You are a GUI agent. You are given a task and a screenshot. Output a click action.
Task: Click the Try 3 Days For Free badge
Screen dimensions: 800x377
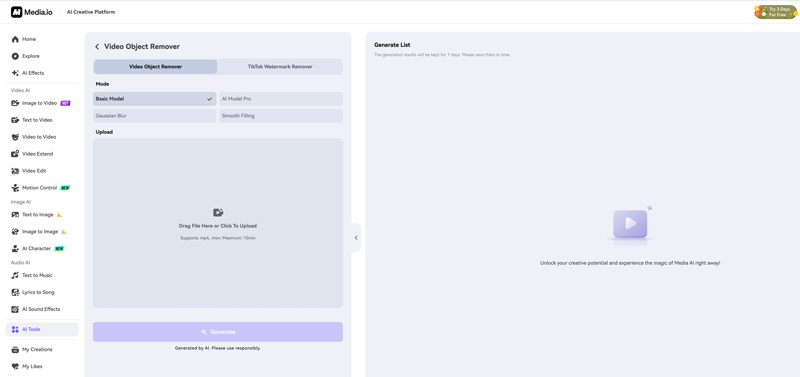(776, 12)
